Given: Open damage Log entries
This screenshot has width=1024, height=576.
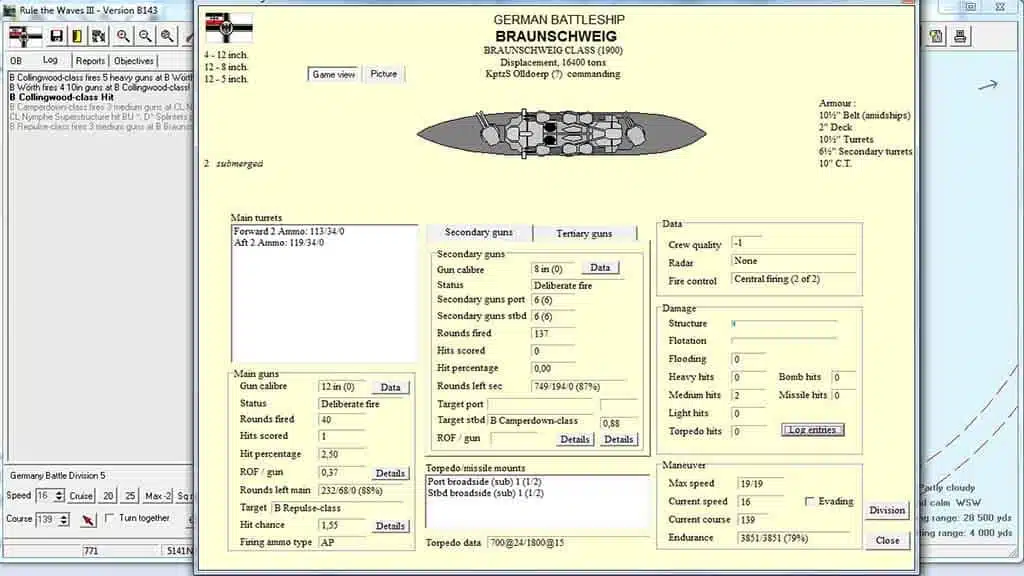Looking at the screenshot, I should click(x=812, y=430).
